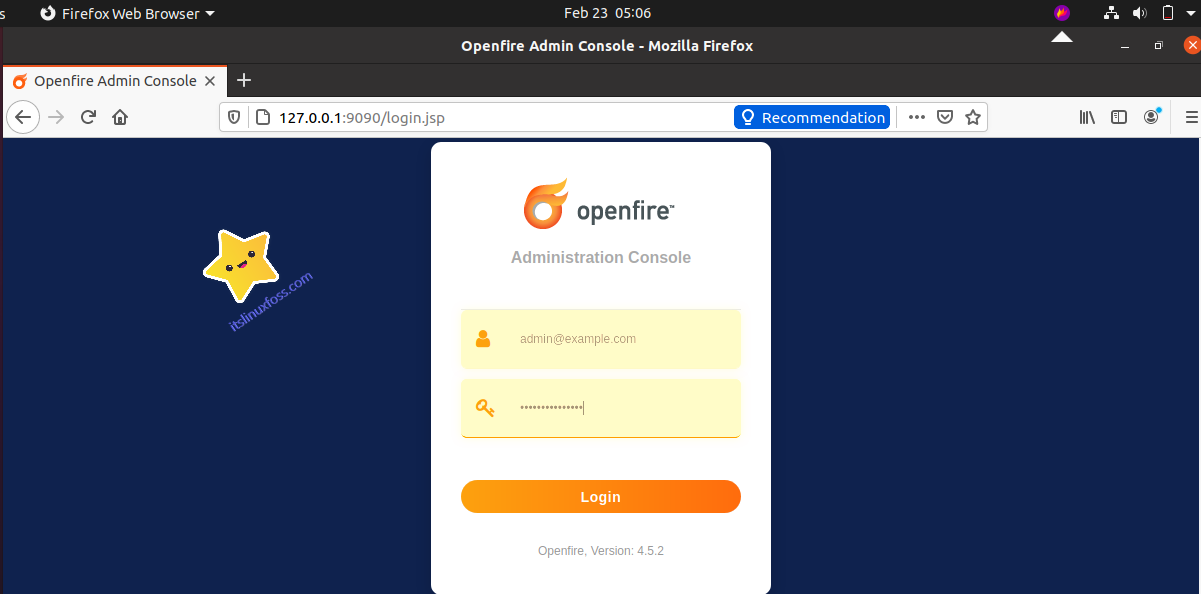Open tracking protection shield icon
This screenshot has width=1201, height=594.
234,117
